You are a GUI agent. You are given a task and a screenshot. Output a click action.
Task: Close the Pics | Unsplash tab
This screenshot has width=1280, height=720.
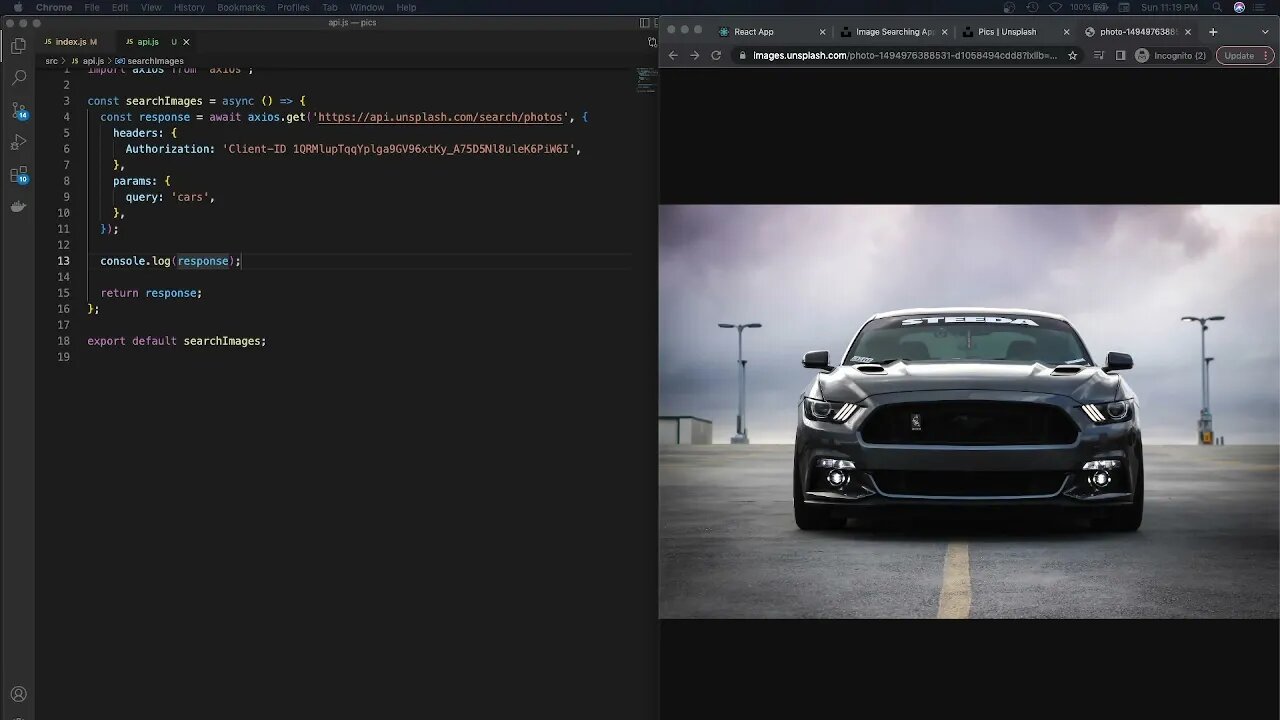1066,32
